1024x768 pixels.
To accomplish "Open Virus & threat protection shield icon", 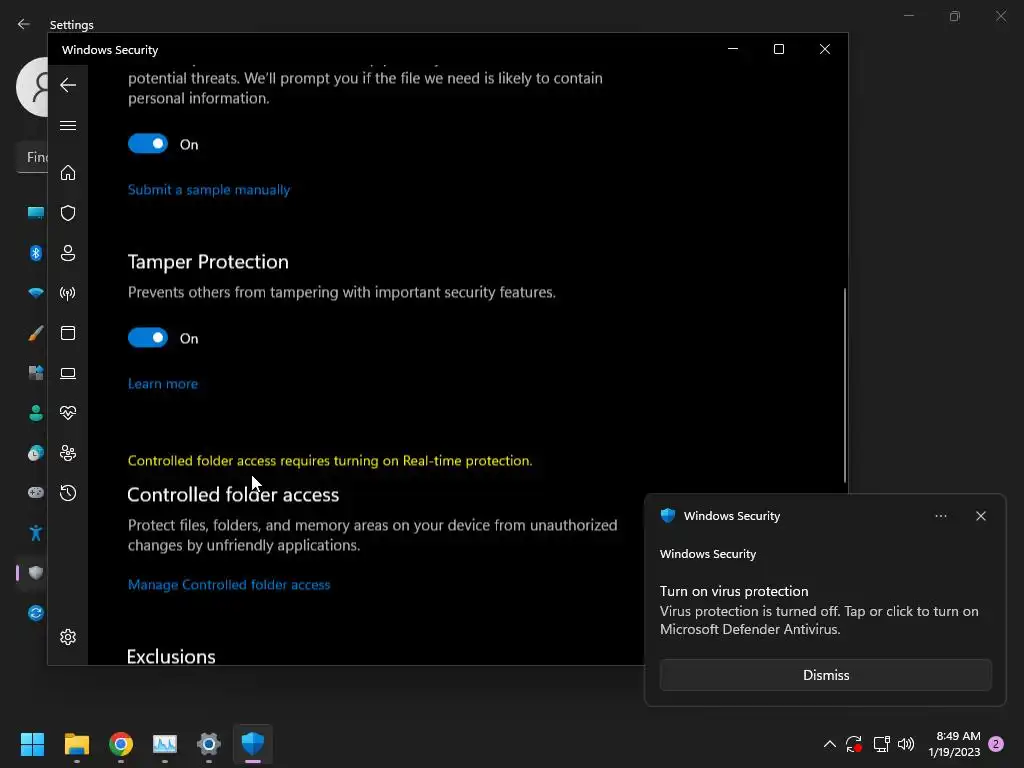I will [x=68, y=213].
